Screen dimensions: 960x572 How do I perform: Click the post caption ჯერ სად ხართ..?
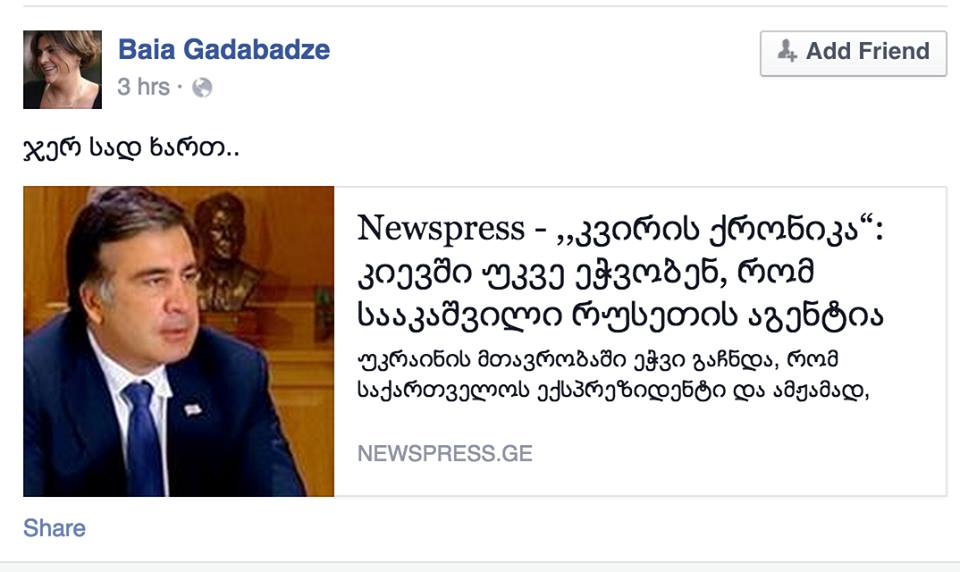131,148
